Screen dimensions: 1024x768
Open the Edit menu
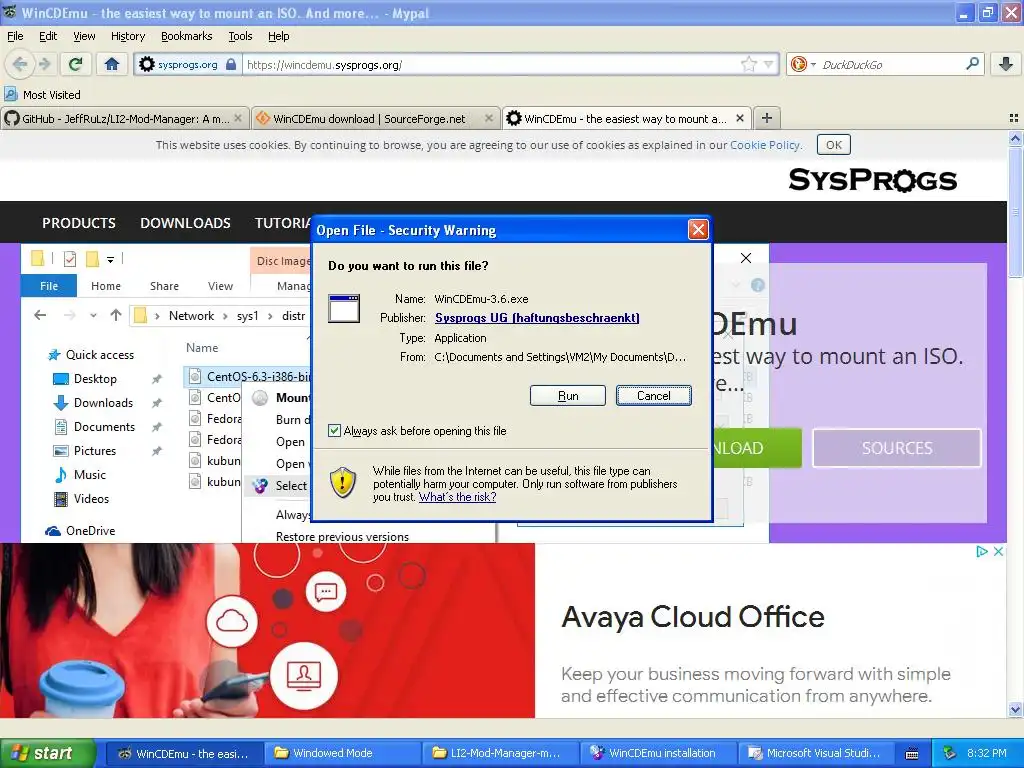point(48,36)
